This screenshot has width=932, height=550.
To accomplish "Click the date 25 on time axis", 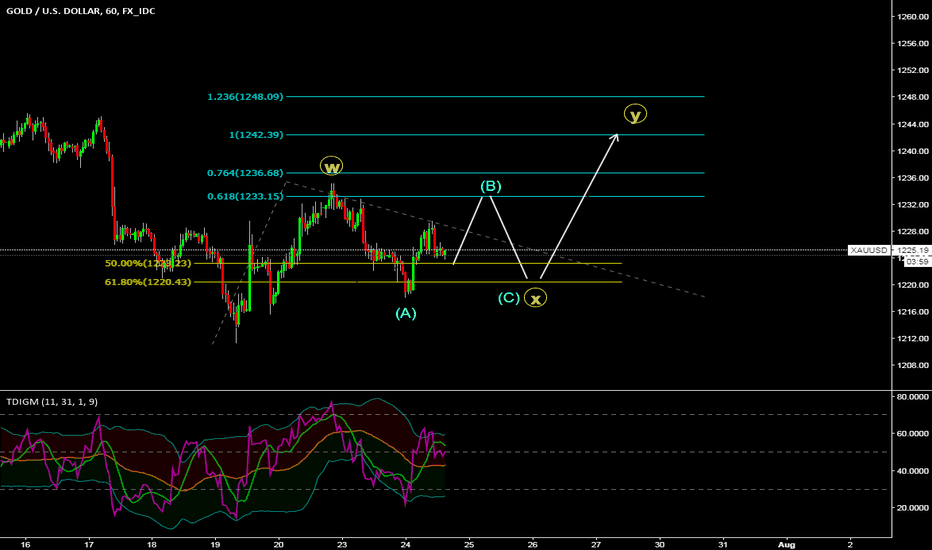I will coord(469,544).
